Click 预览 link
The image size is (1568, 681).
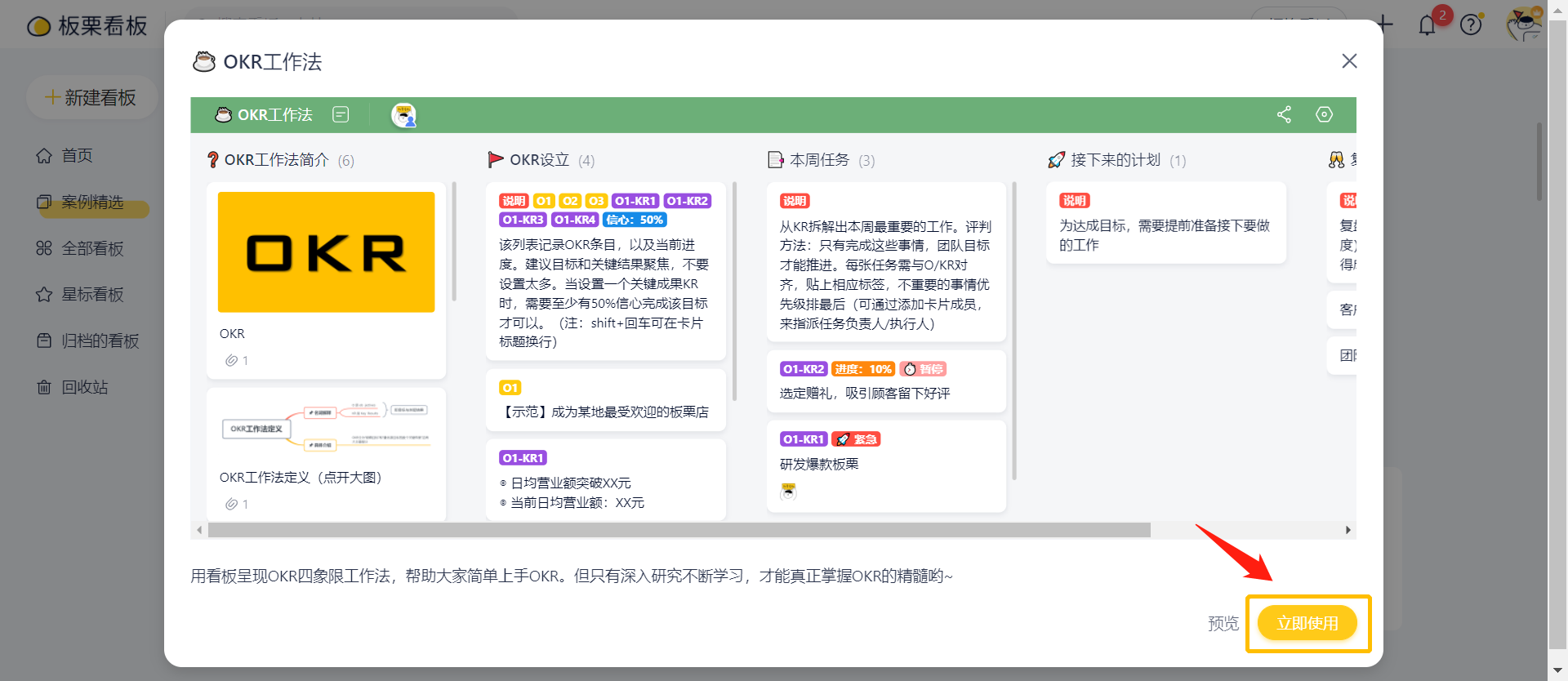(x=1223, y=624)
